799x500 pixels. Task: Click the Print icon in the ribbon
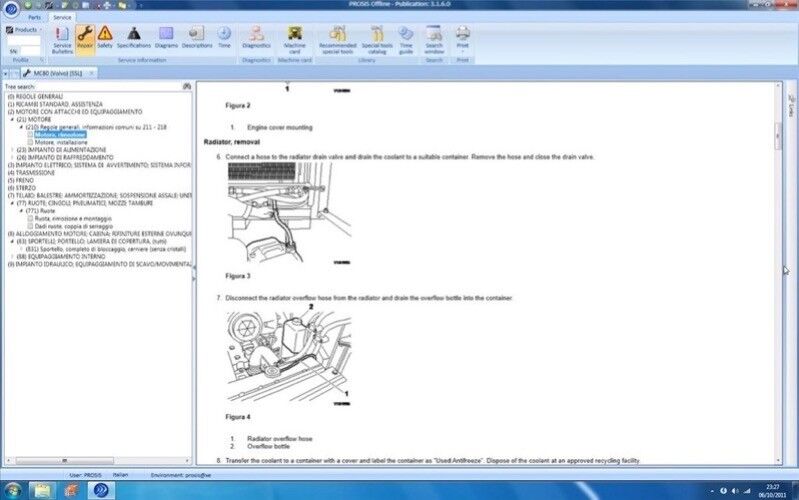pos(463,38)
